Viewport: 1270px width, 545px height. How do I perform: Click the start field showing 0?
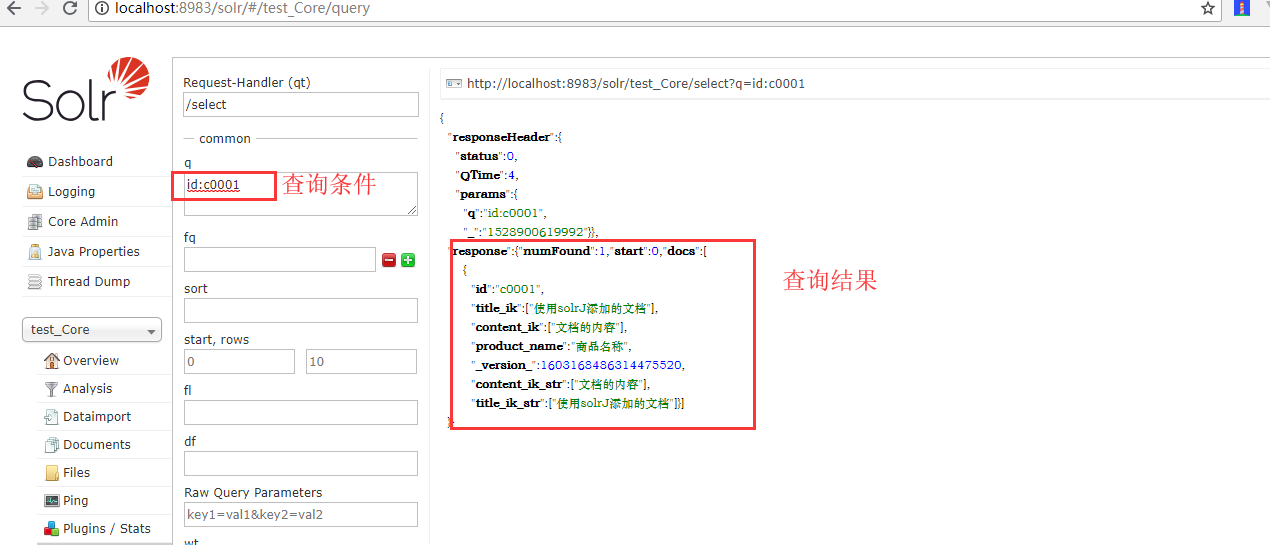point(239,361)
